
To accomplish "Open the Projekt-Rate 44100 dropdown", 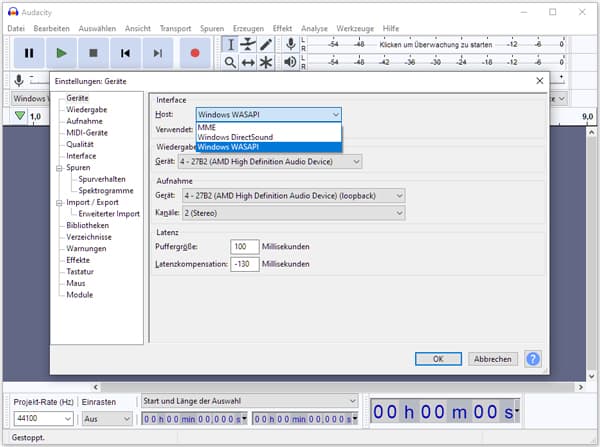I will point(43,418).
